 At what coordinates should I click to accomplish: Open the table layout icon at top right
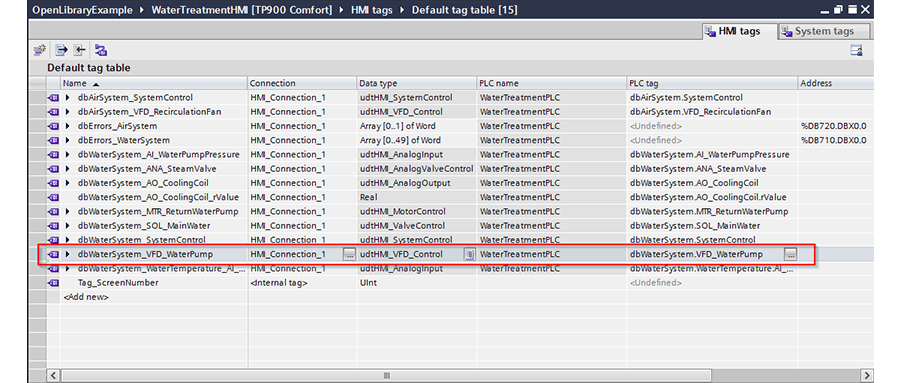click(x=857, y=51)
